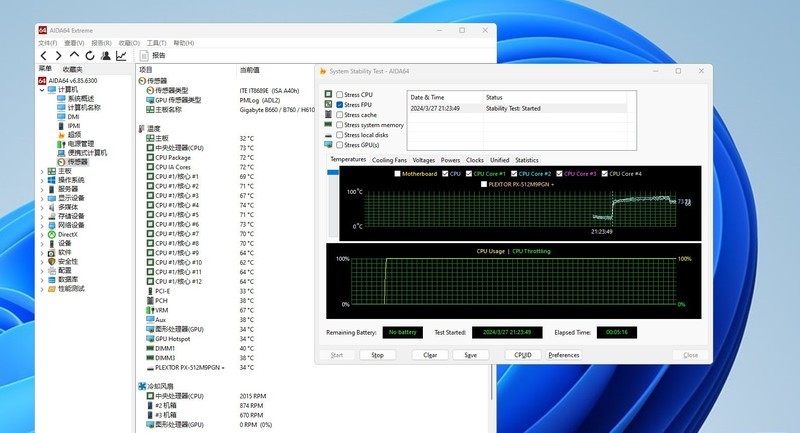The width and height of the screenshot is (800, 433).
Task: Enable the Stress CPU checkbox
Action: (340, 95)
